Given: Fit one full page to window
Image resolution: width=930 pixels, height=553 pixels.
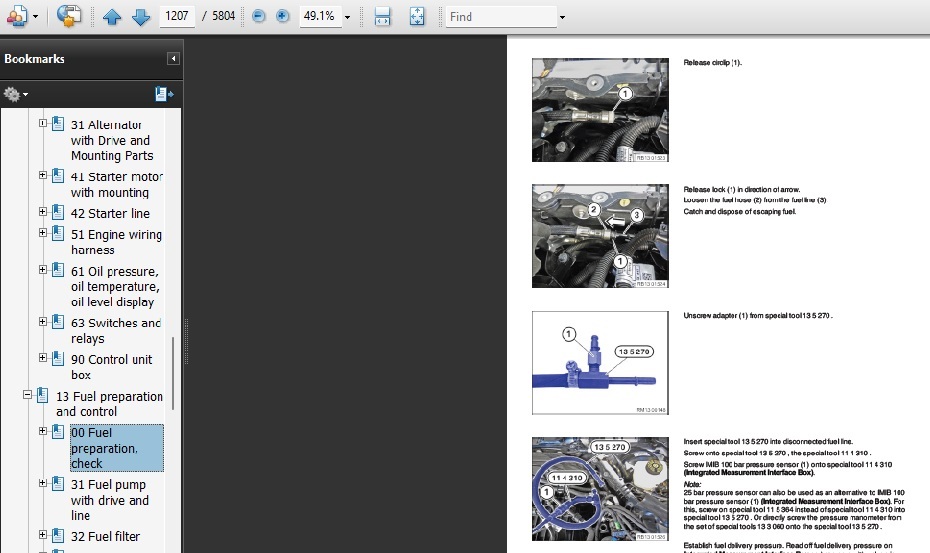Looking at the screenshot, I should [x=417, y=17].
